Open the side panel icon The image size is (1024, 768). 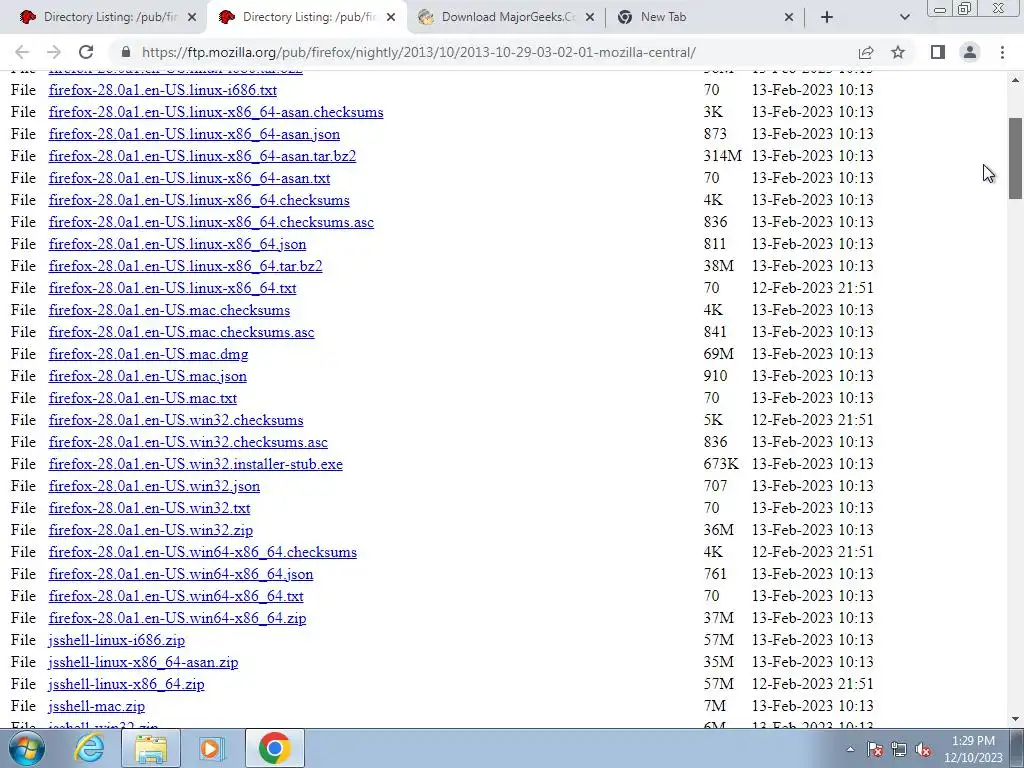938,52
